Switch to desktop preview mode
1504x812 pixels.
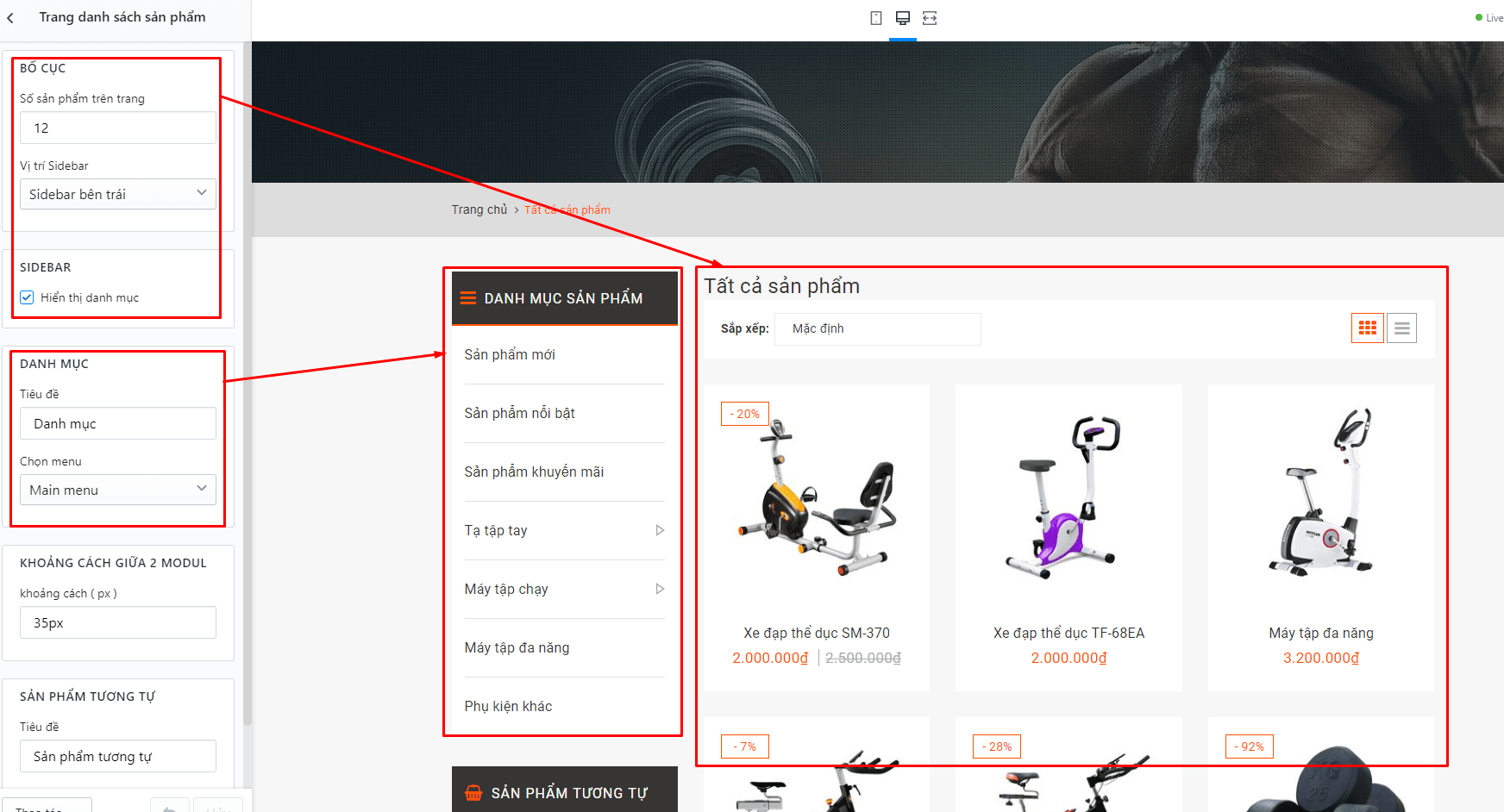[903, 18]
